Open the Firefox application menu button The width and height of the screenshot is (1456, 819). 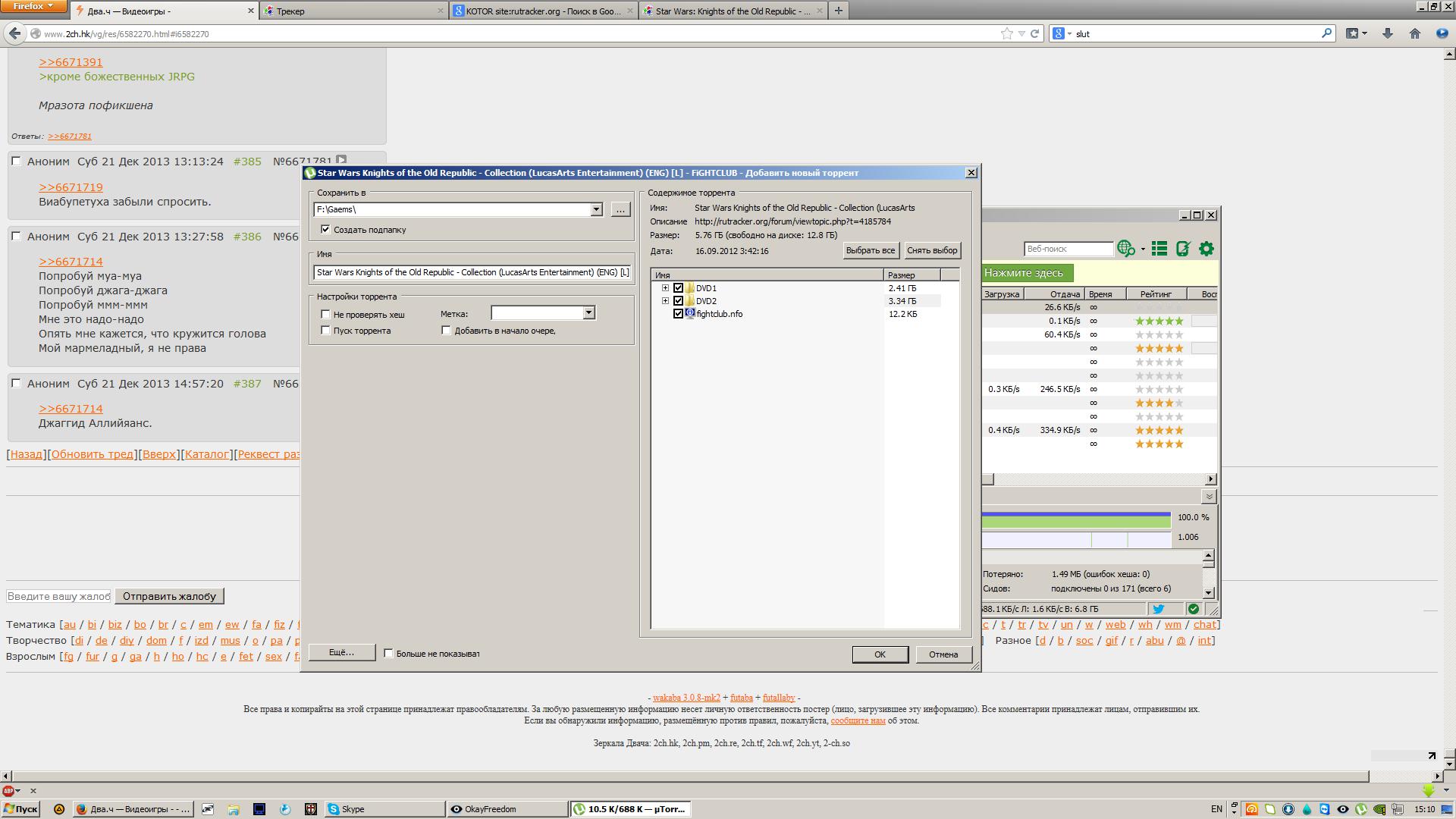[x=33, y=6]
